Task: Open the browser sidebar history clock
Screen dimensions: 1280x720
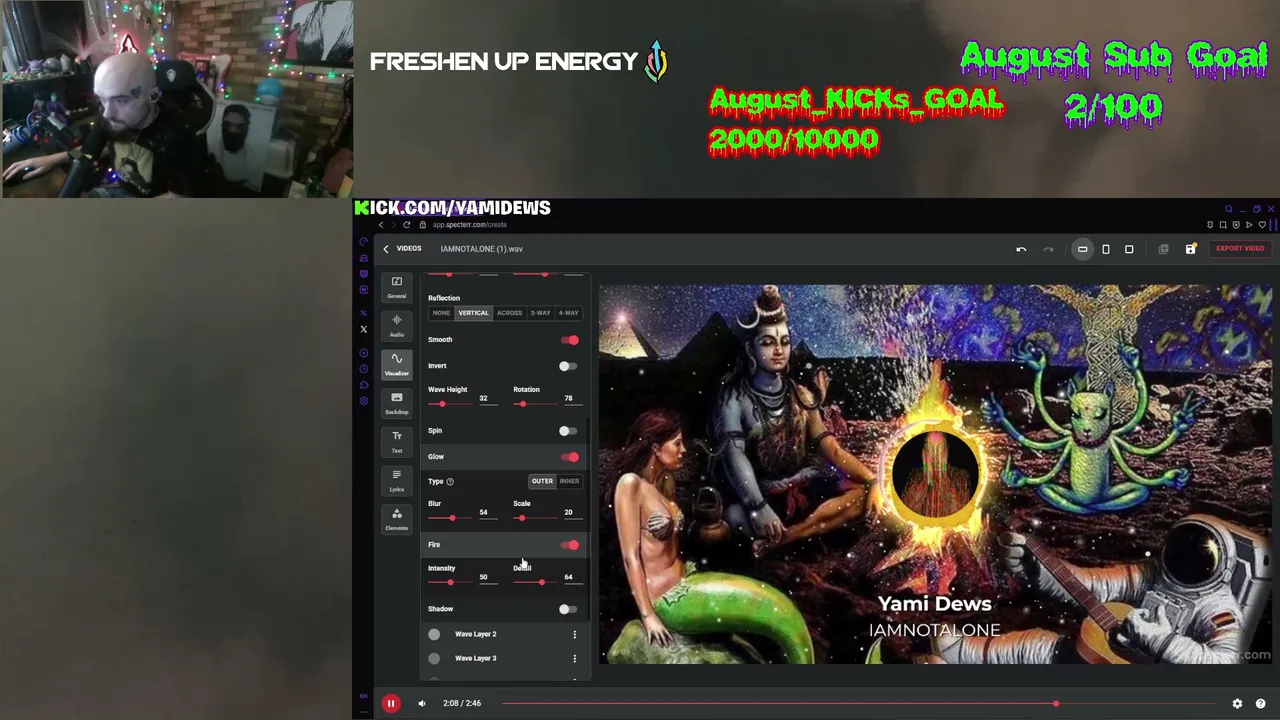Action: point(363,368)
